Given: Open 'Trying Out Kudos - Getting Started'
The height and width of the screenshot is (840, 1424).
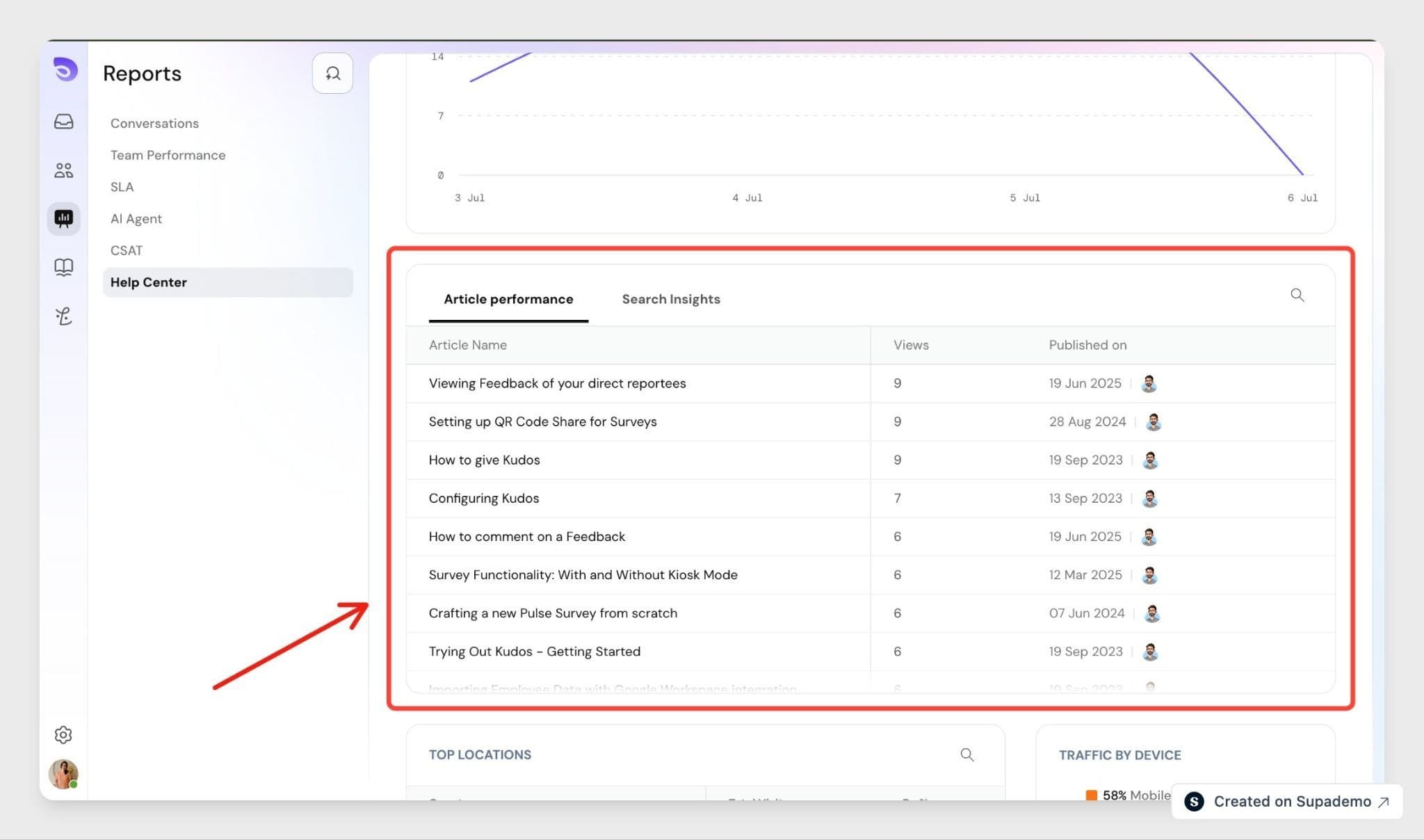Looking at the screenshot, I should 534,651.
